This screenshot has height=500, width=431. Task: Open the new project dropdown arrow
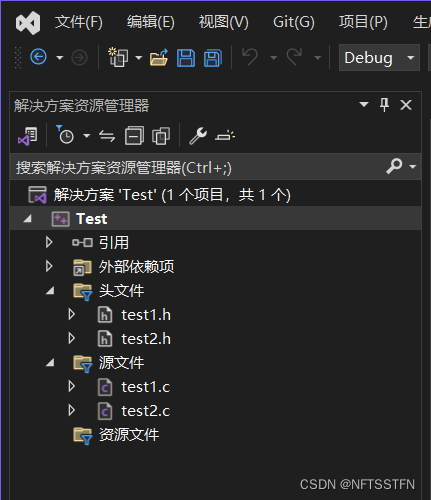click(139, 58)
